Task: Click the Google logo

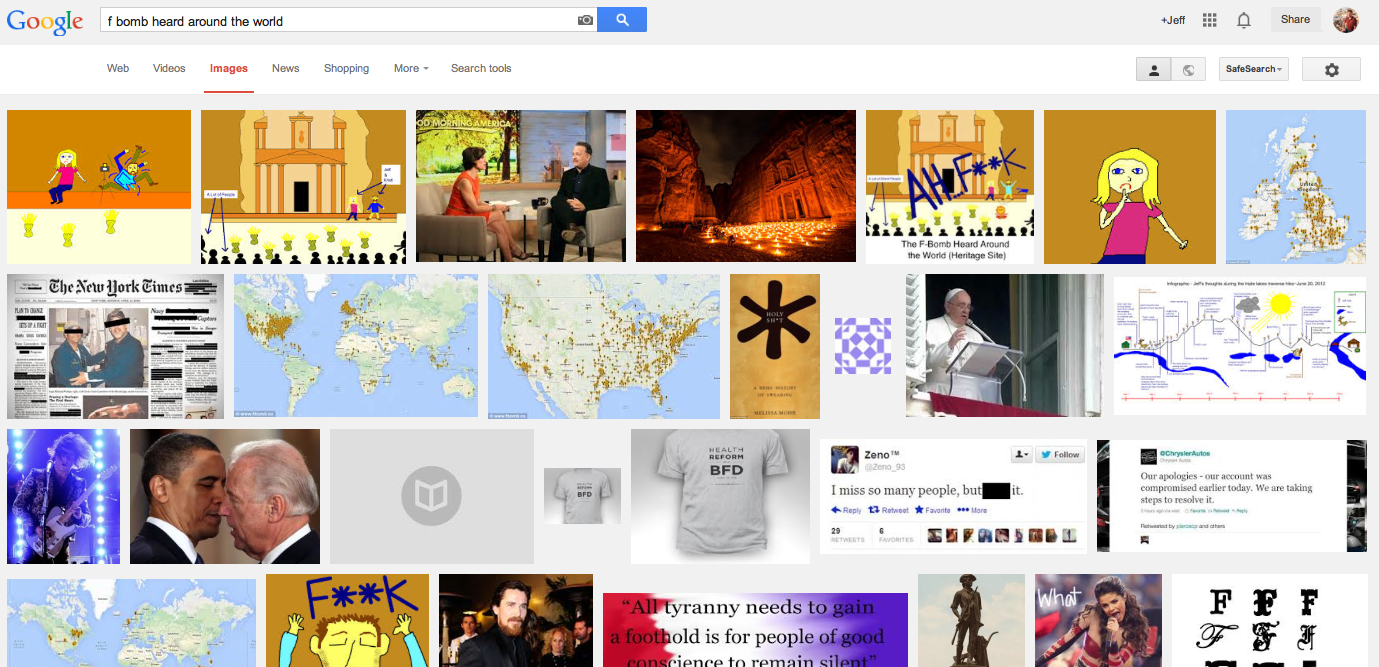Action: point(45,21)
